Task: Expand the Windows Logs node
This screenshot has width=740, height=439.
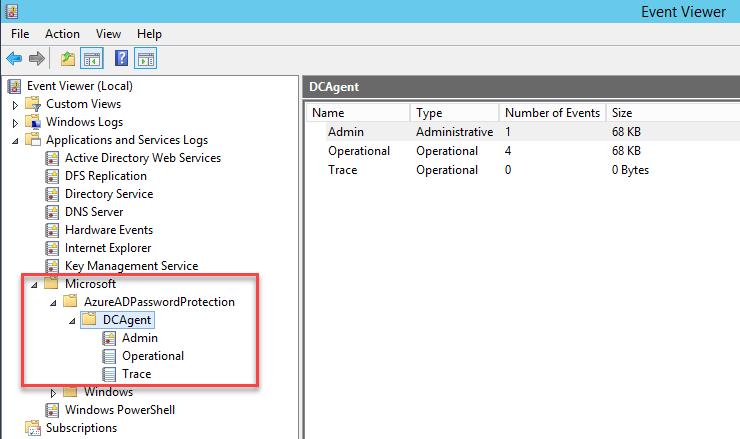Action: (15, 123)
